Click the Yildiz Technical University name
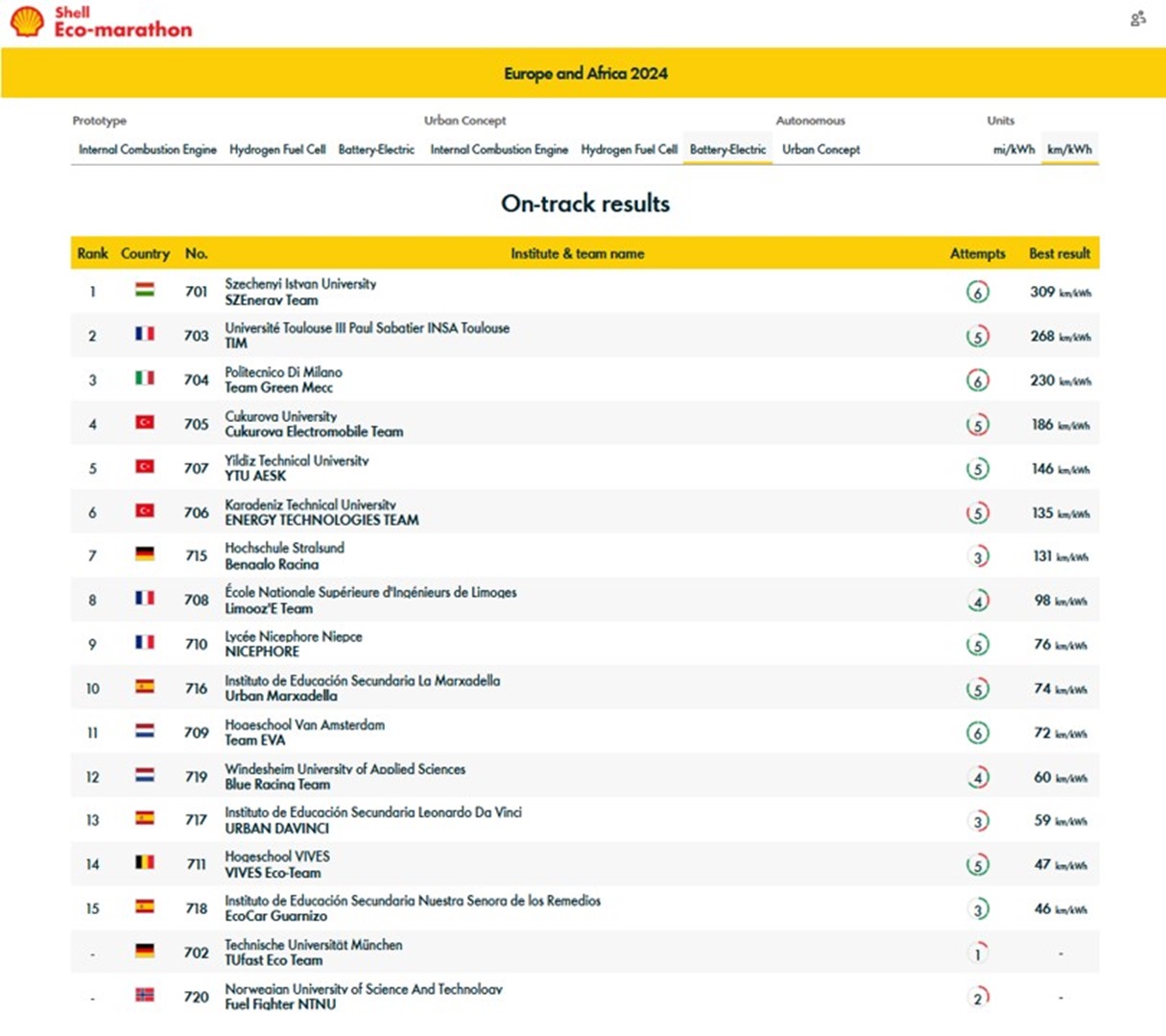 point(297,460)
